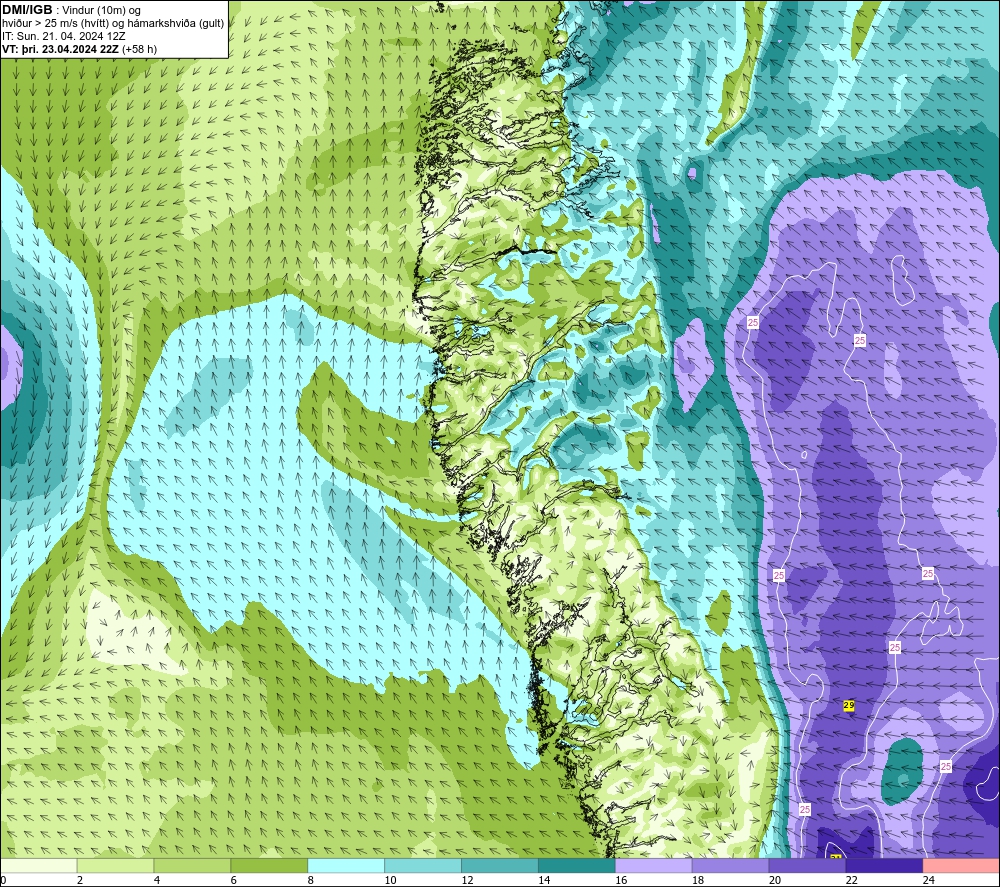
Task: Click the legend tick label '14'
Action: tap(544, 880)
